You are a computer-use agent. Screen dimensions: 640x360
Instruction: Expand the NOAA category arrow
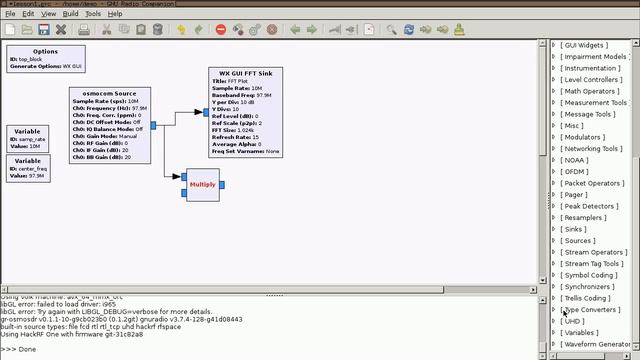coord(554,160)
